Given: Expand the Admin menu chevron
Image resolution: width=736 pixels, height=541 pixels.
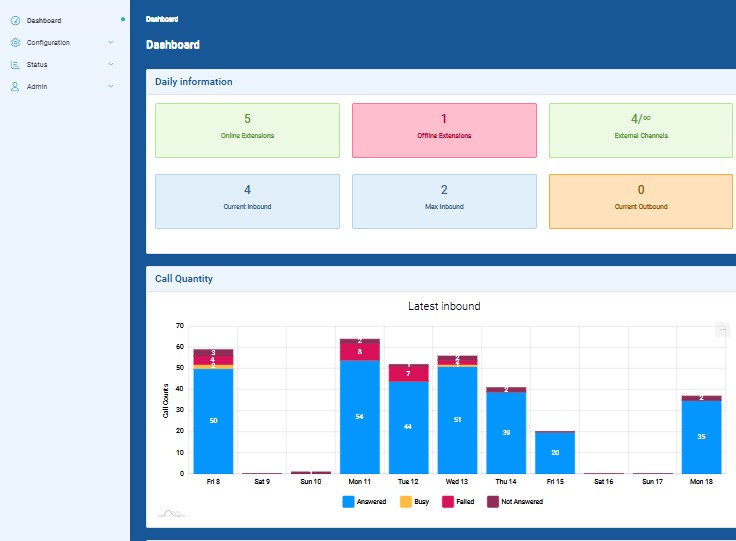Looking at the screenshot, I should pyautogui.click(x=111, y=86).
